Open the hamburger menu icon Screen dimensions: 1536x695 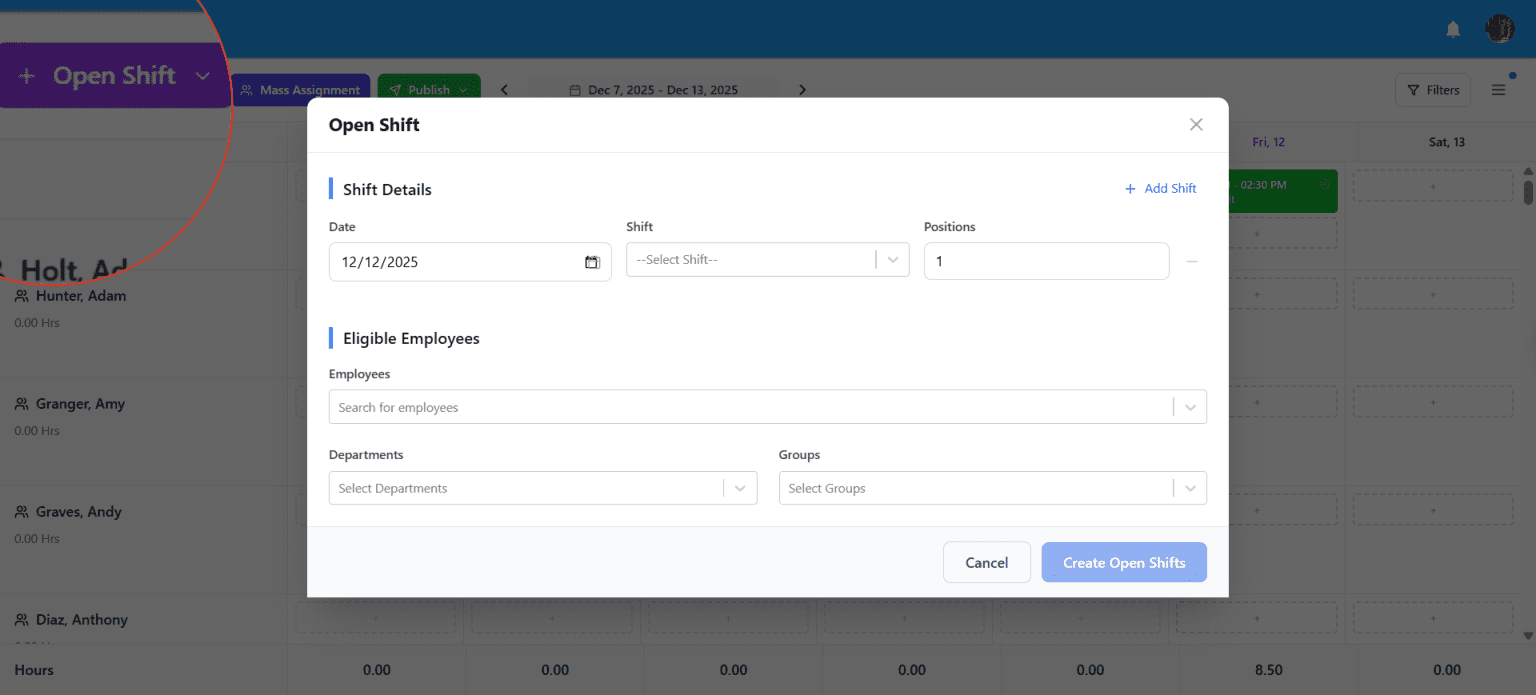(x=1498, y=90)
